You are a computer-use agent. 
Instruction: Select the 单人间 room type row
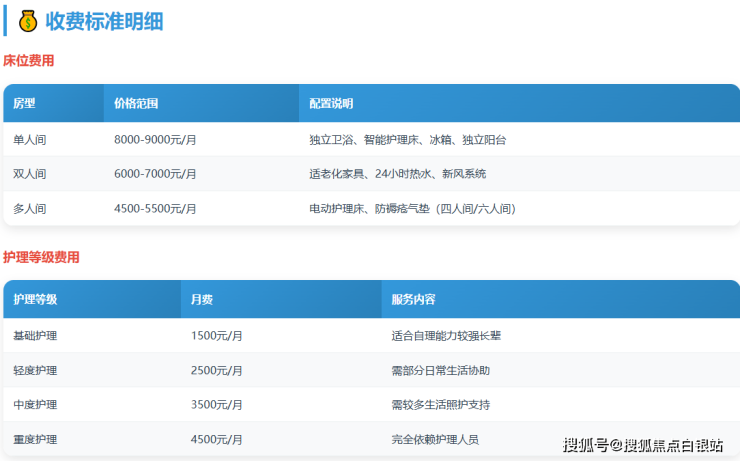30,140
